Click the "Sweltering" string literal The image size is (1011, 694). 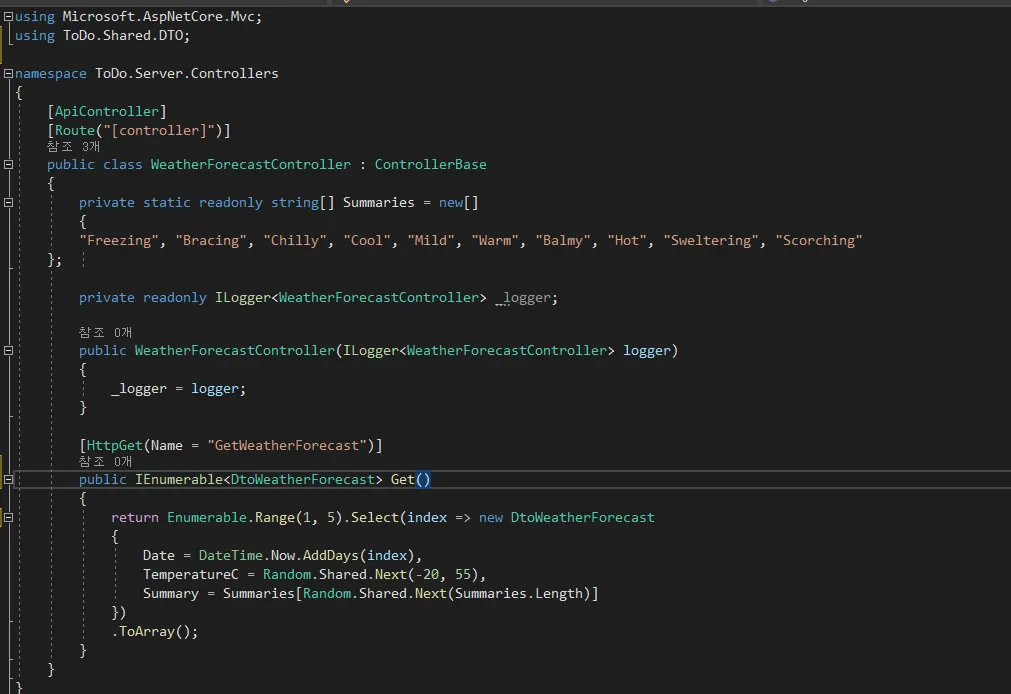[711, 241]
